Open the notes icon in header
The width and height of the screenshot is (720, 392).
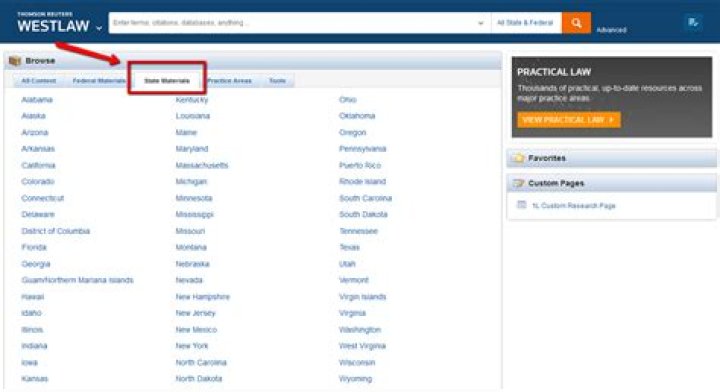click(x=693, y=22)
